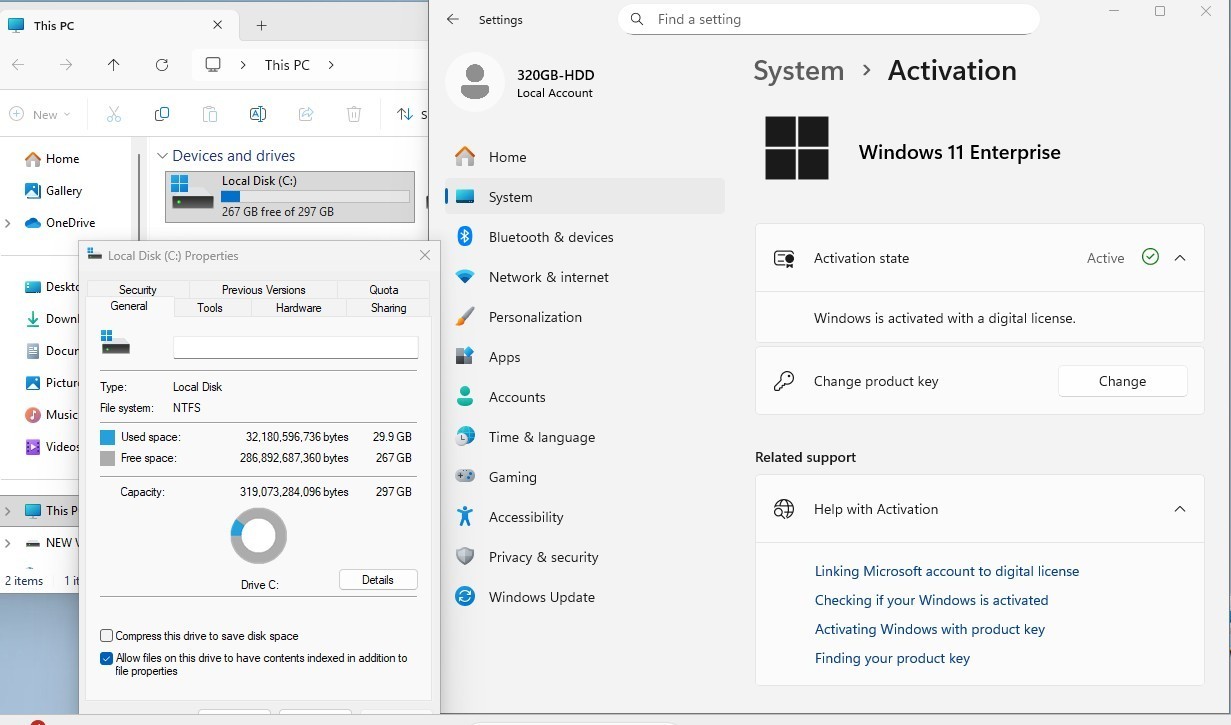This screenshot has height=725, width=1231.
Task: Toggle Allow files to have contents indexed checkbox
Action: (x=106, y=658)
